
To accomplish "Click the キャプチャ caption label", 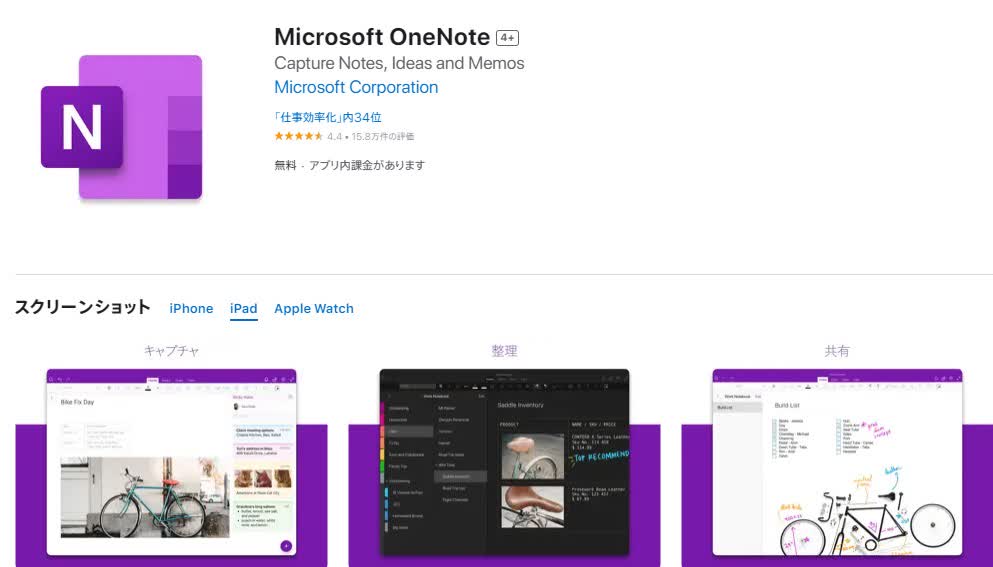I will 171,350.
